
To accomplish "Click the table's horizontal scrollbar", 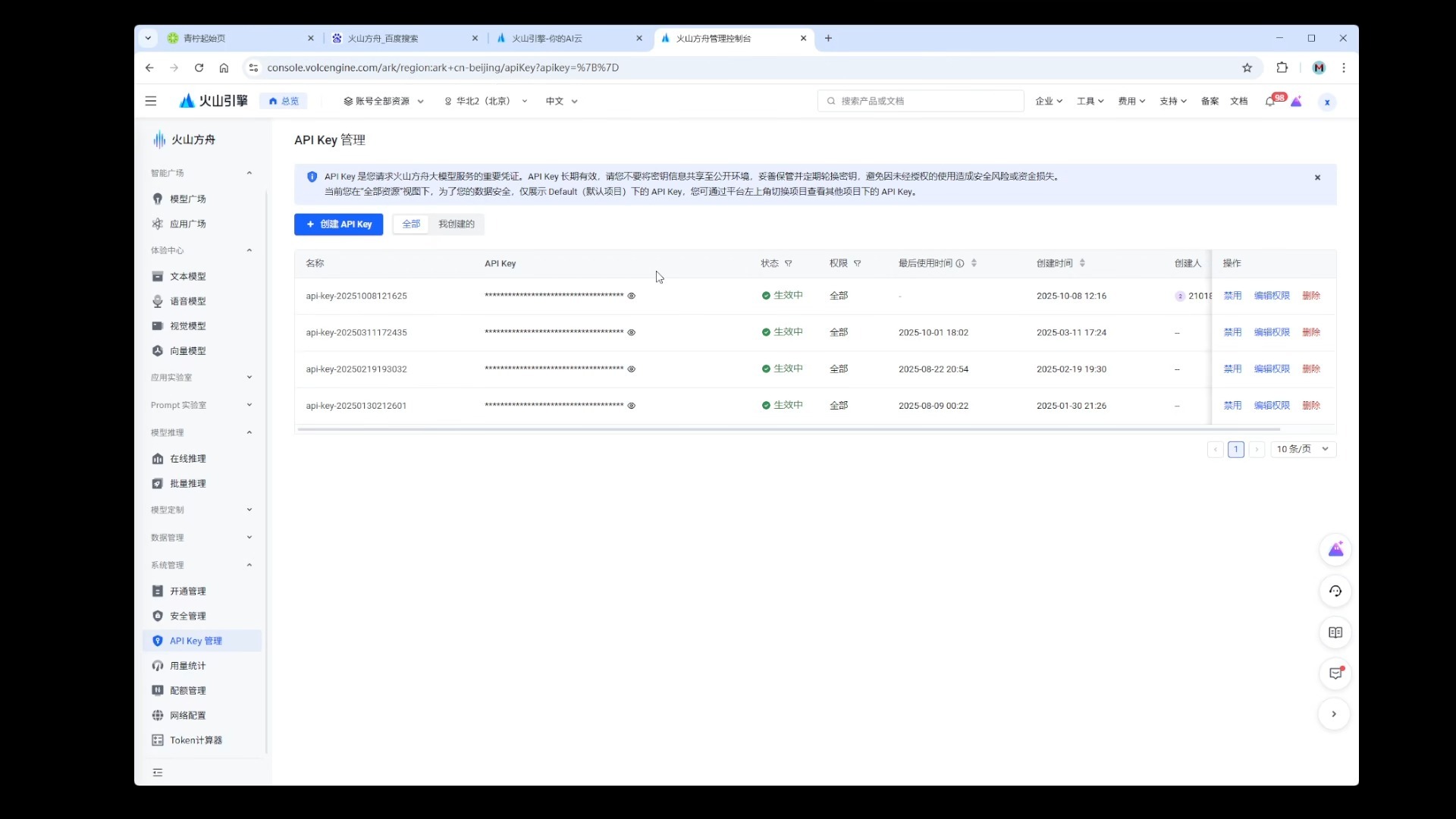I will pyautogui.click(x=789, y=429).
